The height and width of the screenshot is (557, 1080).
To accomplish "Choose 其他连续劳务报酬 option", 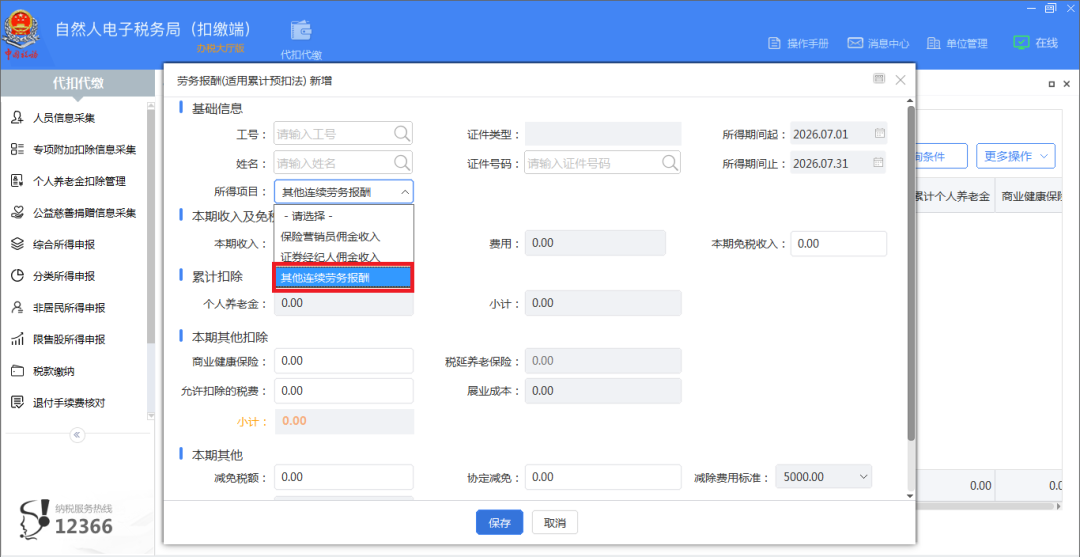I will point(344,278).
